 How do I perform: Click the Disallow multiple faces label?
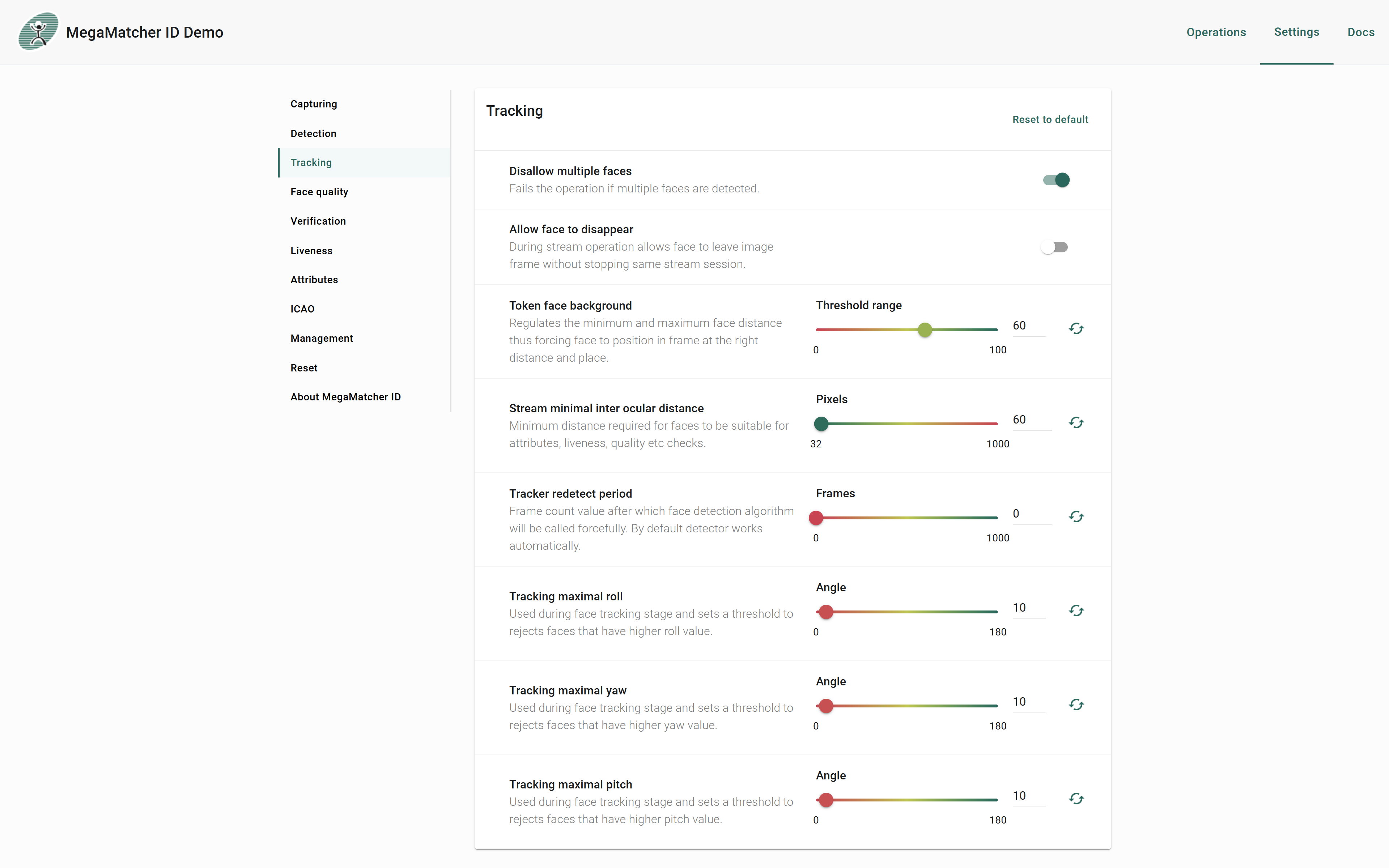[570, 171]
